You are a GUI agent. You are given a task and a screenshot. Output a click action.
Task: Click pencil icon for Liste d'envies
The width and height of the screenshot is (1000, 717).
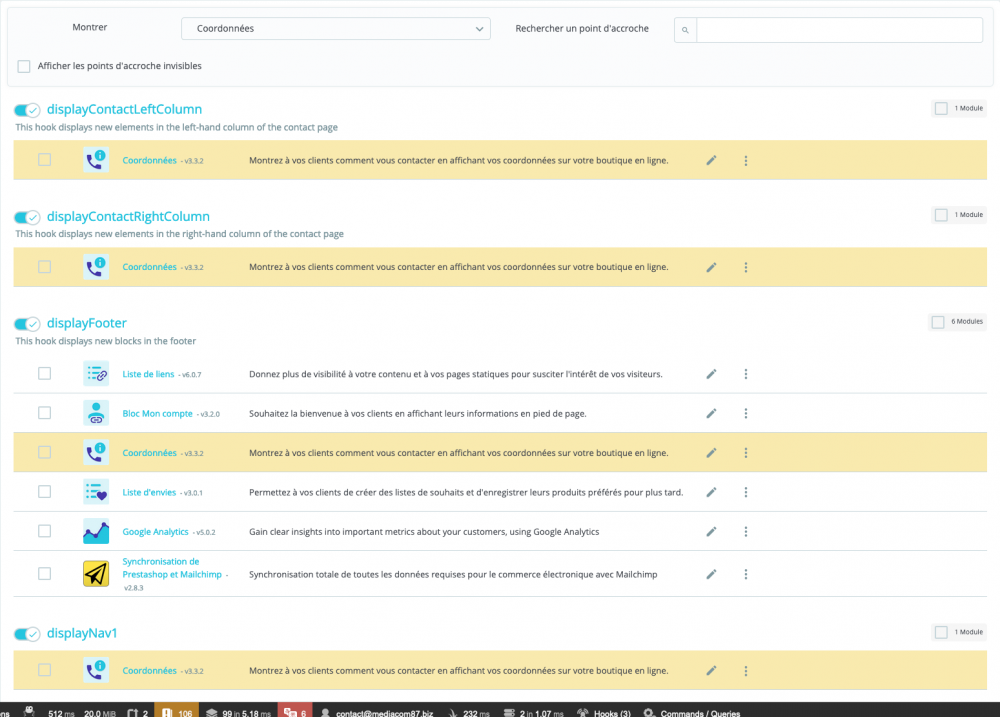tap(711, 492)
